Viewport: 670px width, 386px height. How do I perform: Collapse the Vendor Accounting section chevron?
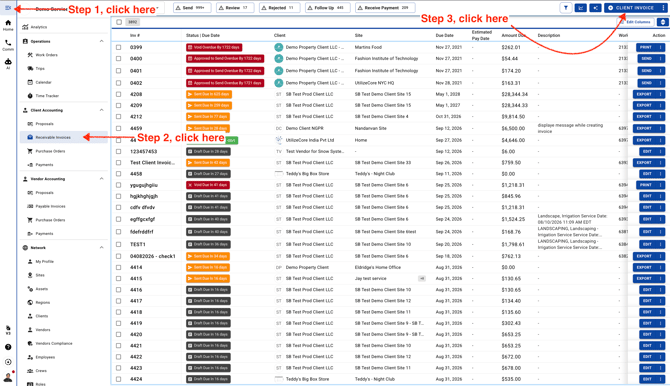(x=101, y=179)
